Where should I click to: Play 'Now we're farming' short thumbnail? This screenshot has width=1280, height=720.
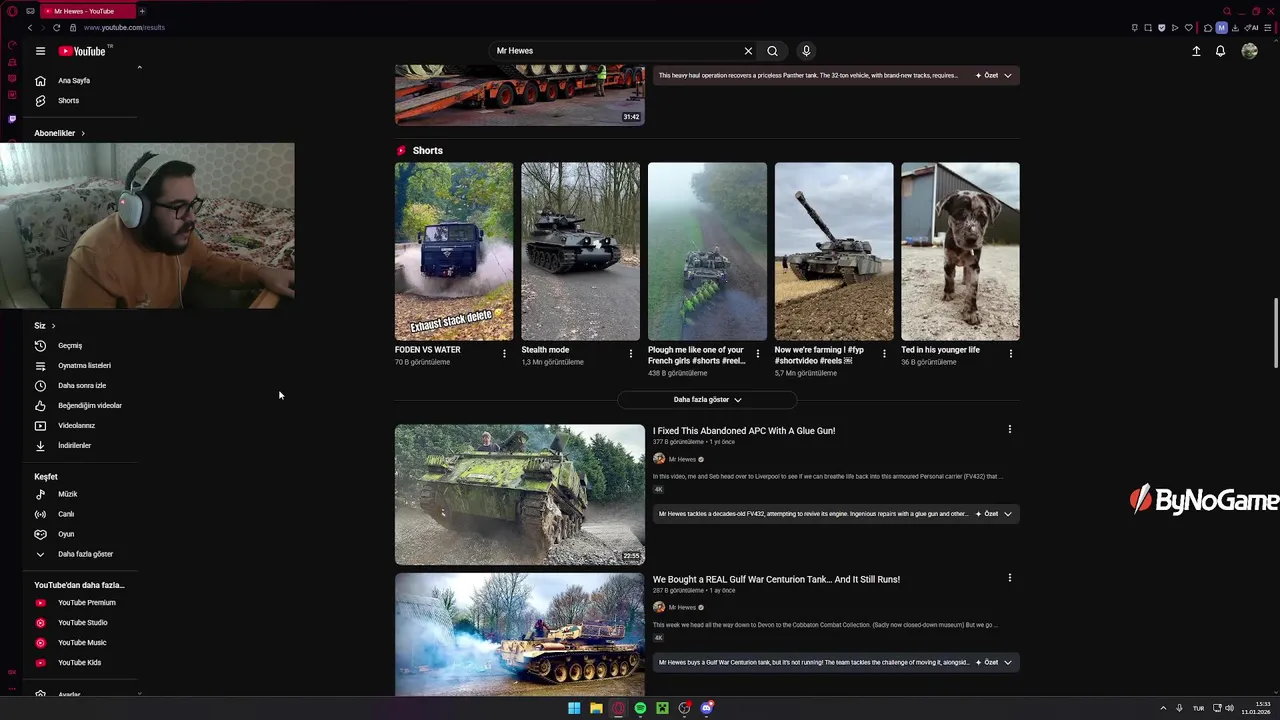[x=834, y=251]
